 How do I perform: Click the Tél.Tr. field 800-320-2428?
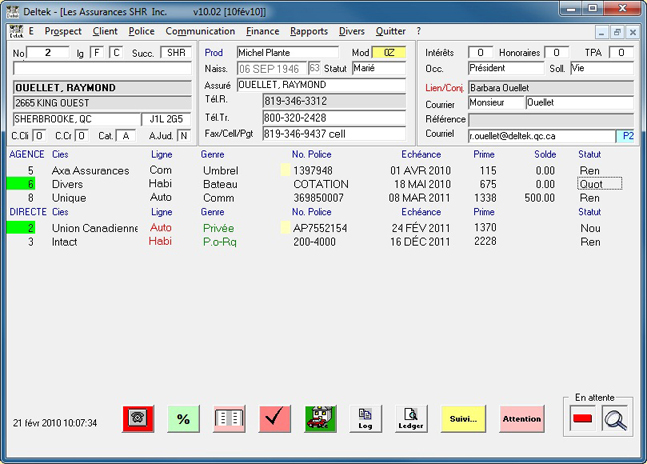point(334,118)
